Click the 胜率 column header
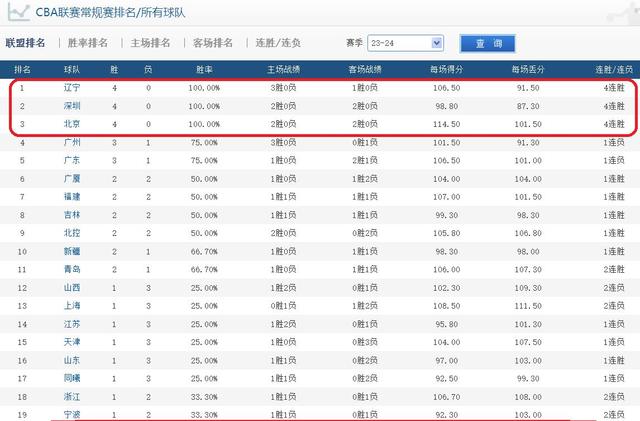 pyautogui.click(x=204, y=69)
